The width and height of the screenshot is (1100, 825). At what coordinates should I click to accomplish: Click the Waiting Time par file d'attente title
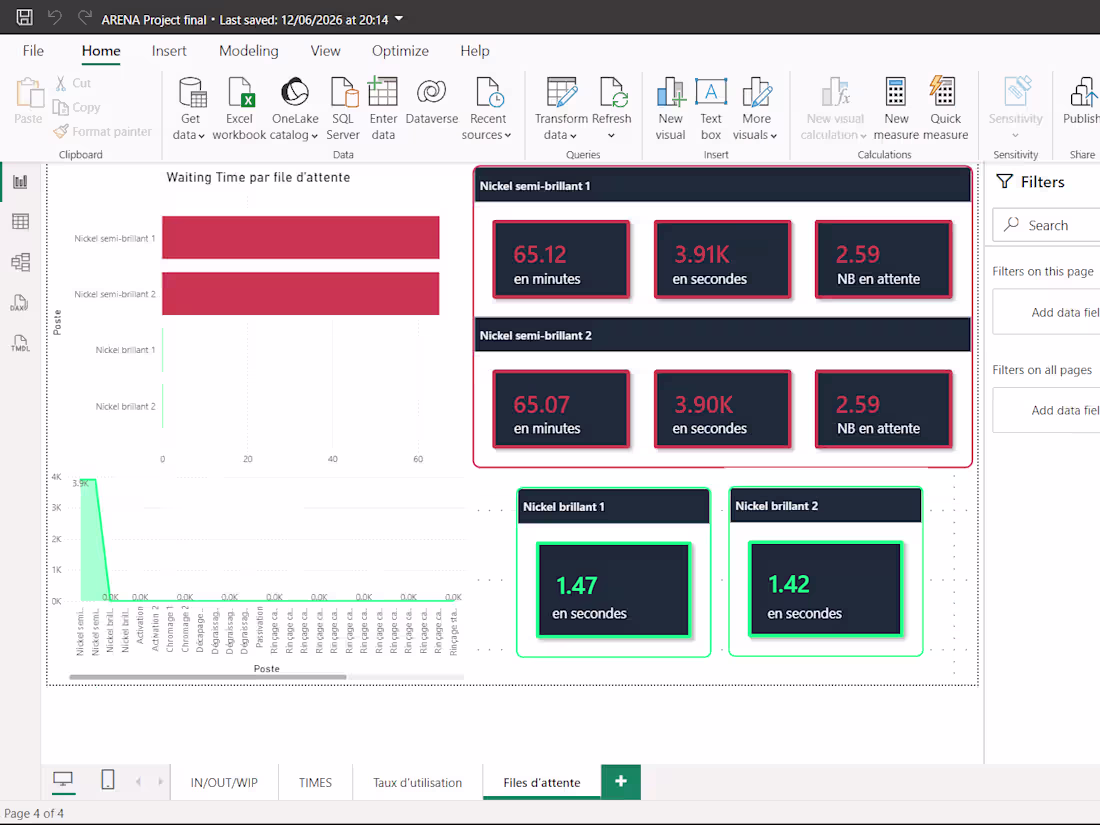pos(258,177)
